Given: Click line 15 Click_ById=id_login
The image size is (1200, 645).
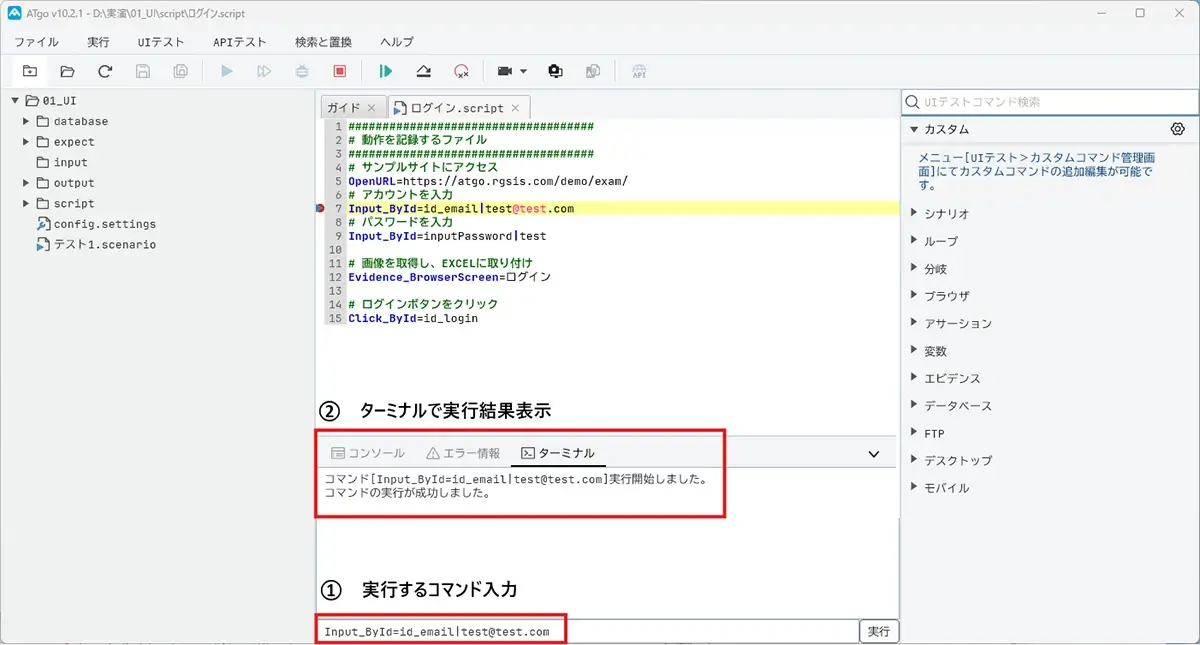Looking at the screenshot, I should [413, 318].
